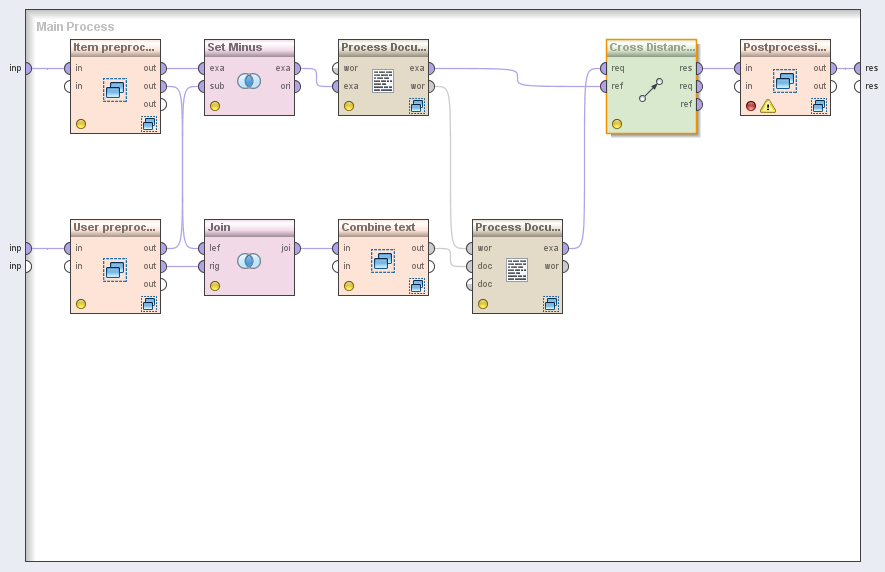Click the Cross Distances res output port
Image resolution: width=885 pixels, height=572 pixels.
(699, 68)
